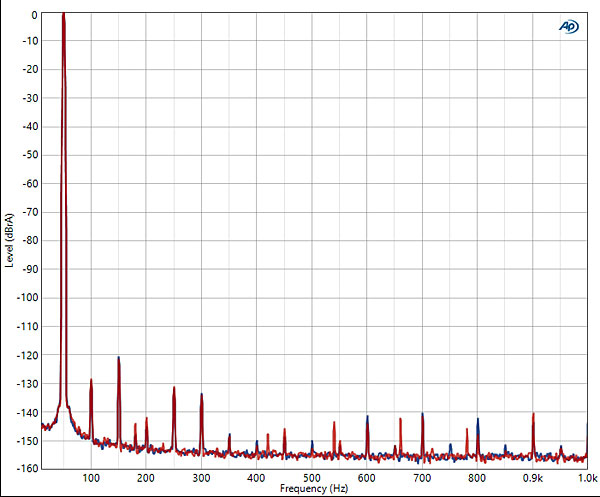Click the "-70" Level axis tick label

click(x=31, y=212)
